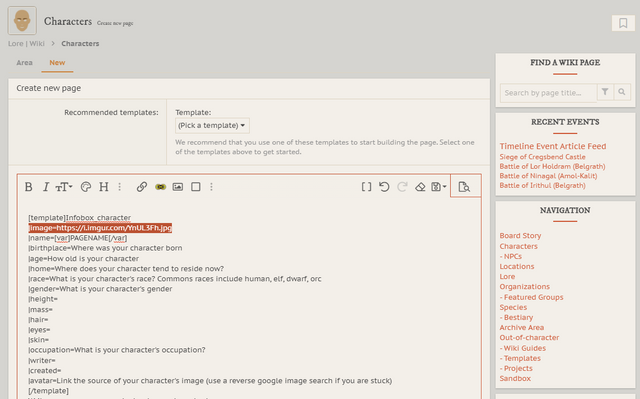This screenshot has height=399, width=640.
Task: Go to Out-of-character section
Action: 529,338
